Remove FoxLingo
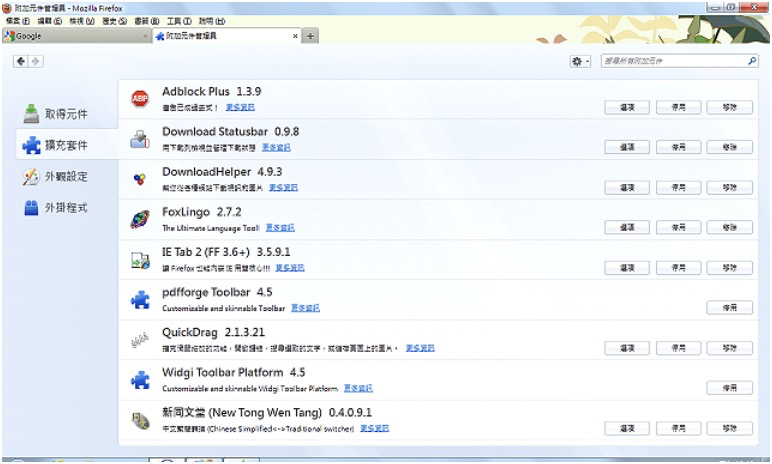Image resolution: width=772 pixels, height=464 pixels. (730, 227)
